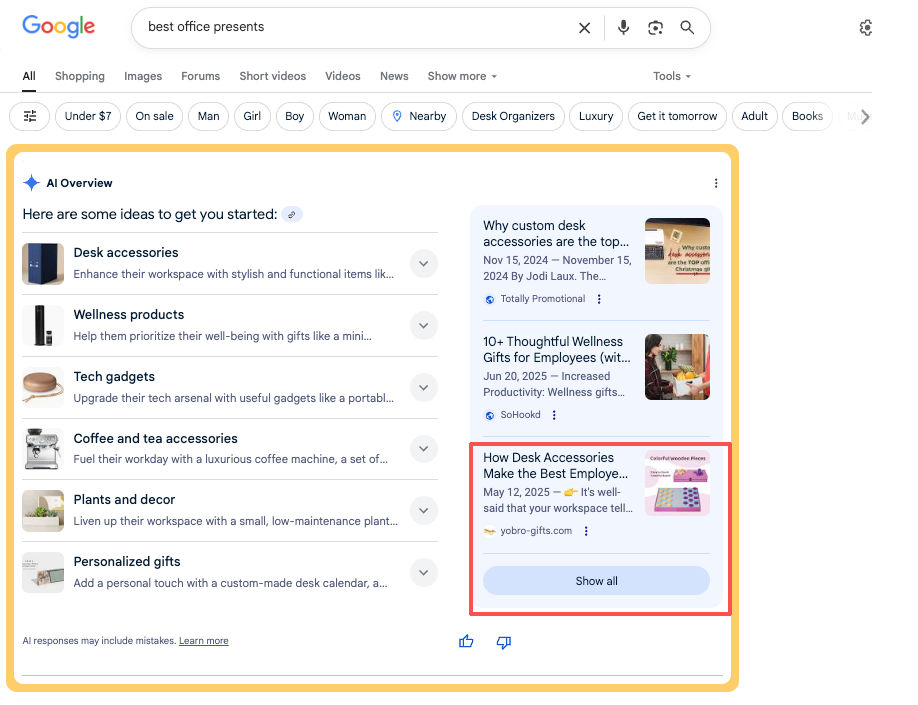Screen dimensions: 918x705
Task: Click the Show all sources button
Action: 596,581
